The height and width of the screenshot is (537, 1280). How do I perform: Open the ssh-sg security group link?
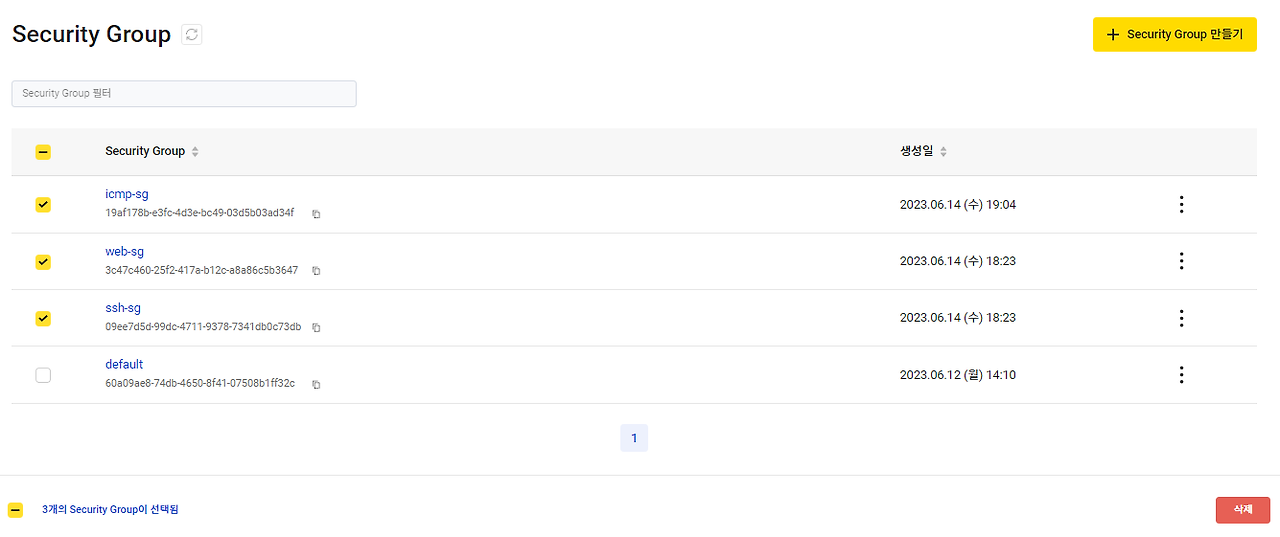[123, 308]
